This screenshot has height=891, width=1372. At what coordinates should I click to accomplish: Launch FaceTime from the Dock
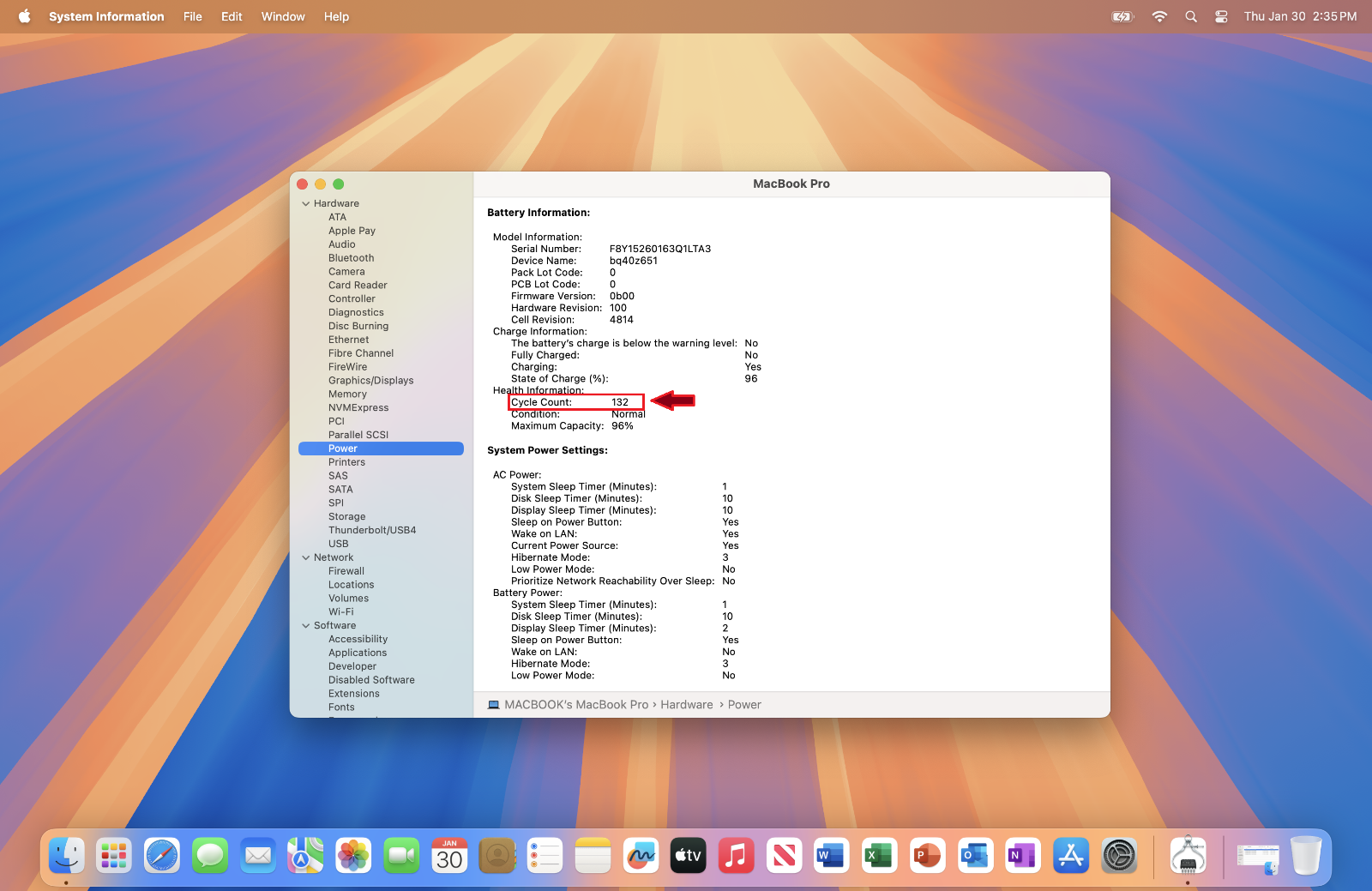pyautogui.click(x=401, y=856)
